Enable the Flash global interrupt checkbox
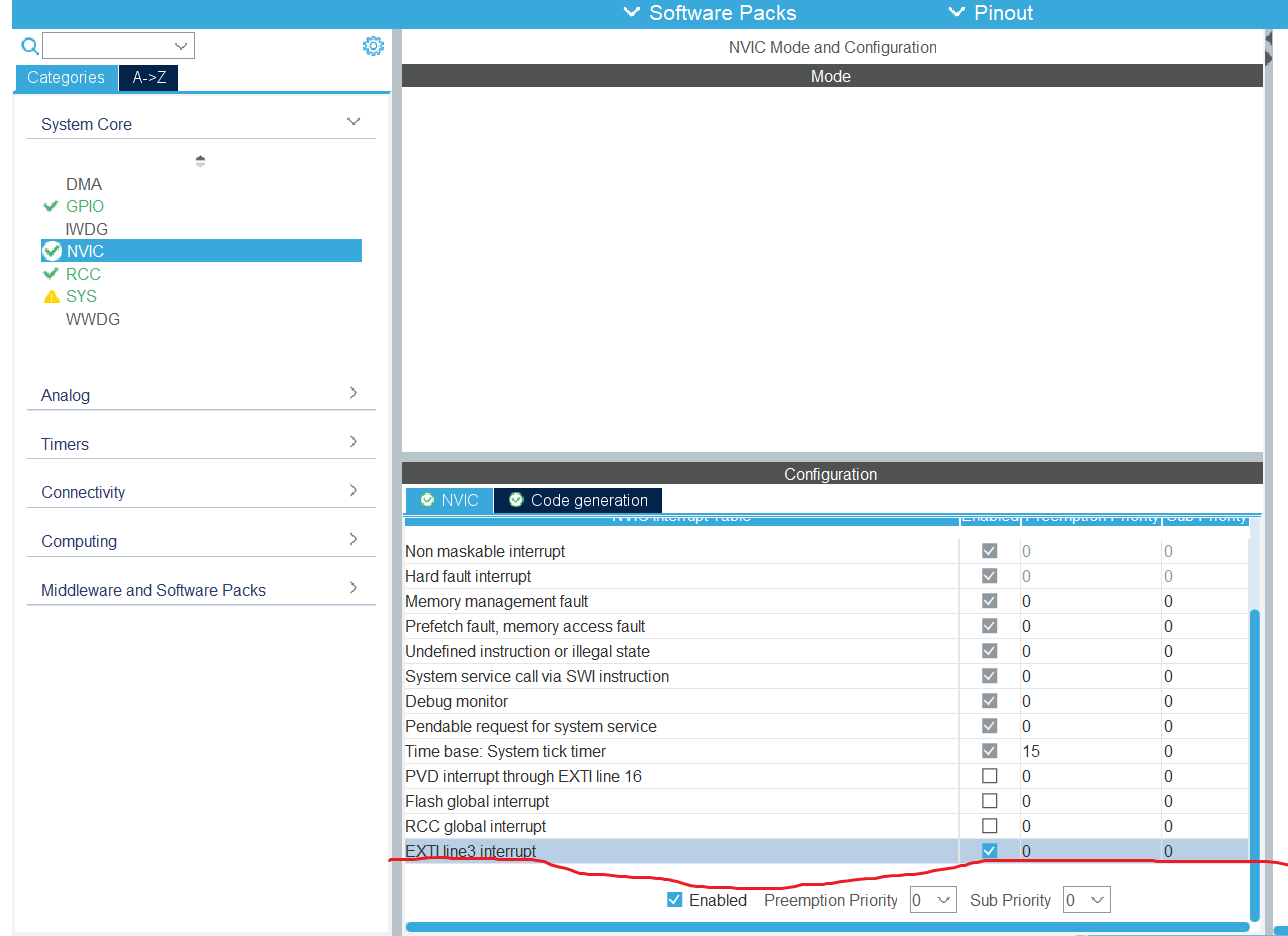 (x=990, y=801)
